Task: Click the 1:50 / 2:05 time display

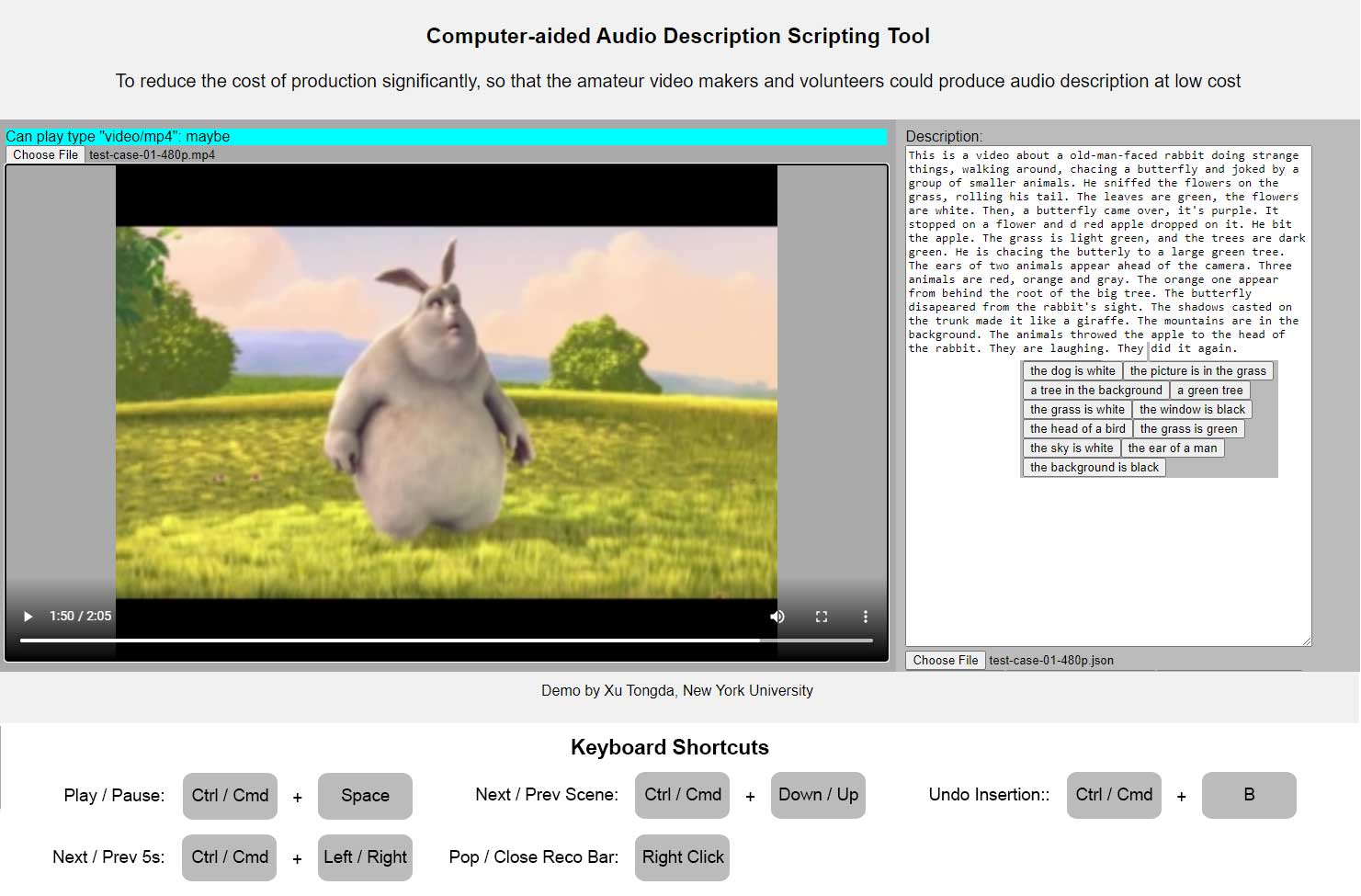Action: [80, 616]
